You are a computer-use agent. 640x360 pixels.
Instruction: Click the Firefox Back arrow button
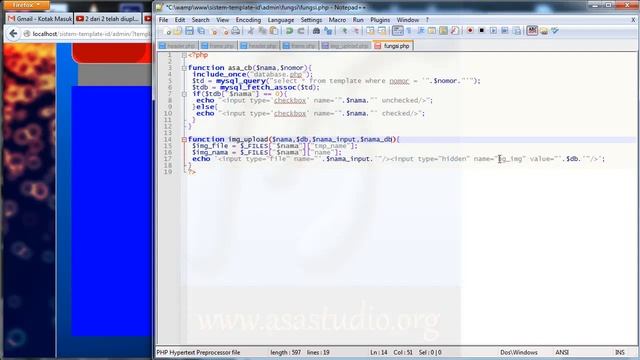[13, 34]
